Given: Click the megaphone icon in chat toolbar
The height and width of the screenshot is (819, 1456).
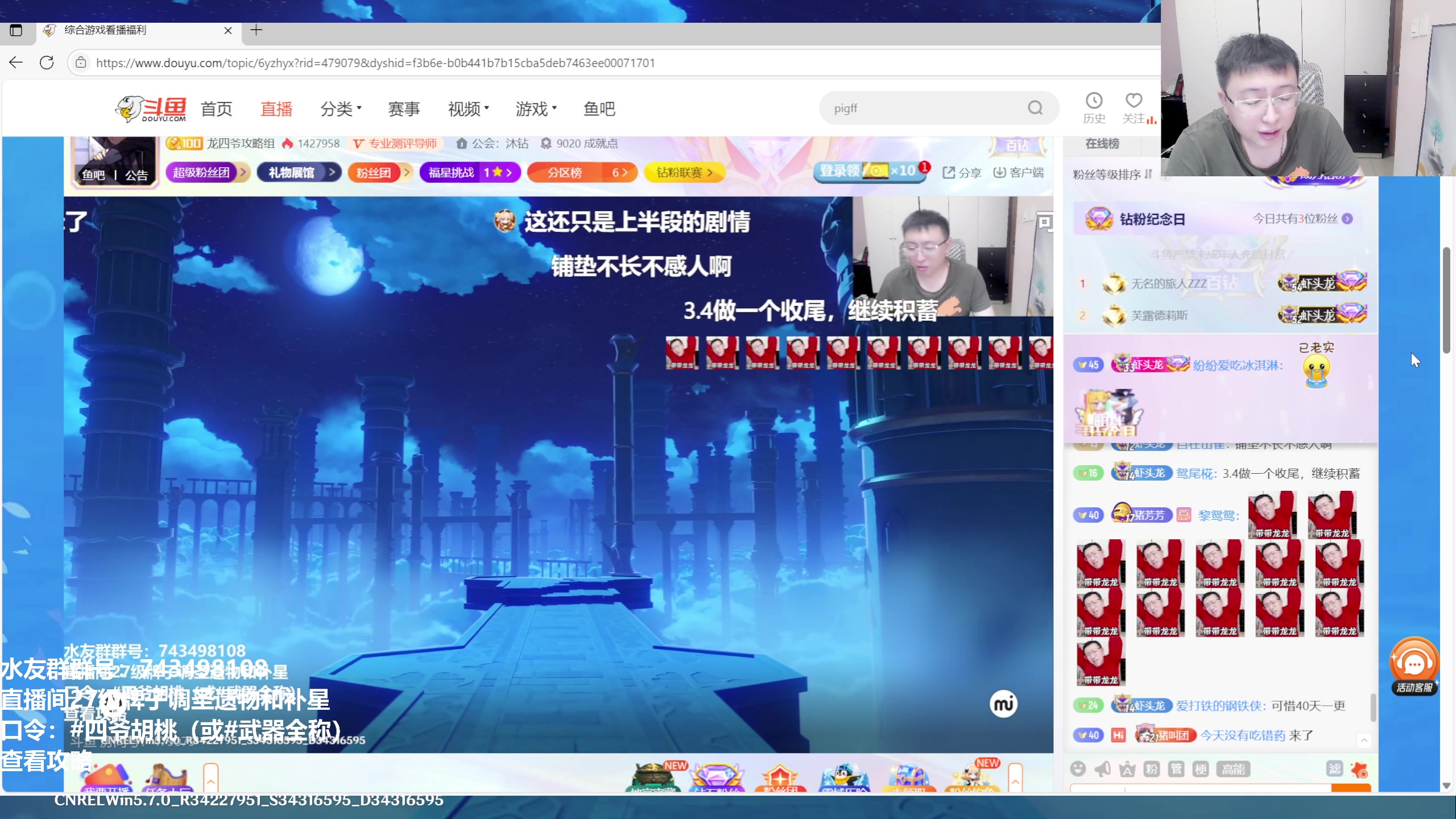Looking at the screenshot, I should [x=1102, y=769].
